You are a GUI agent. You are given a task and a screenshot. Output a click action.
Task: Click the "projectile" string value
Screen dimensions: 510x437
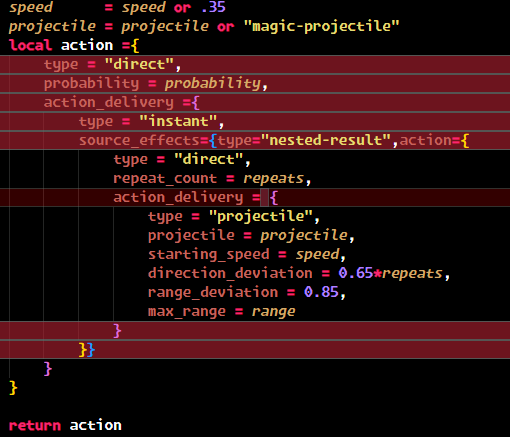(261, 216)
